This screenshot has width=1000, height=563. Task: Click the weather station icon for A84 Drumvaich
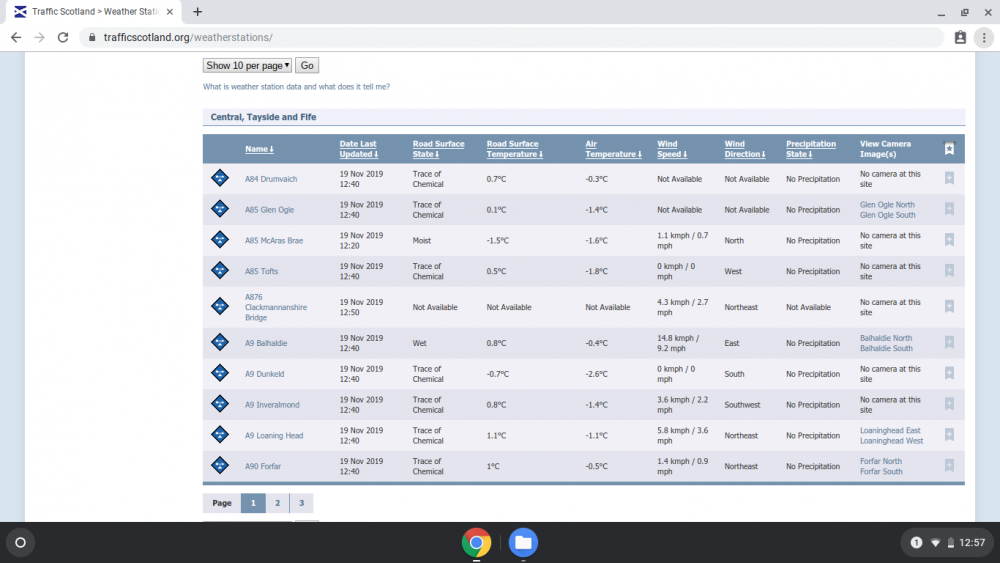click(220, 178)
